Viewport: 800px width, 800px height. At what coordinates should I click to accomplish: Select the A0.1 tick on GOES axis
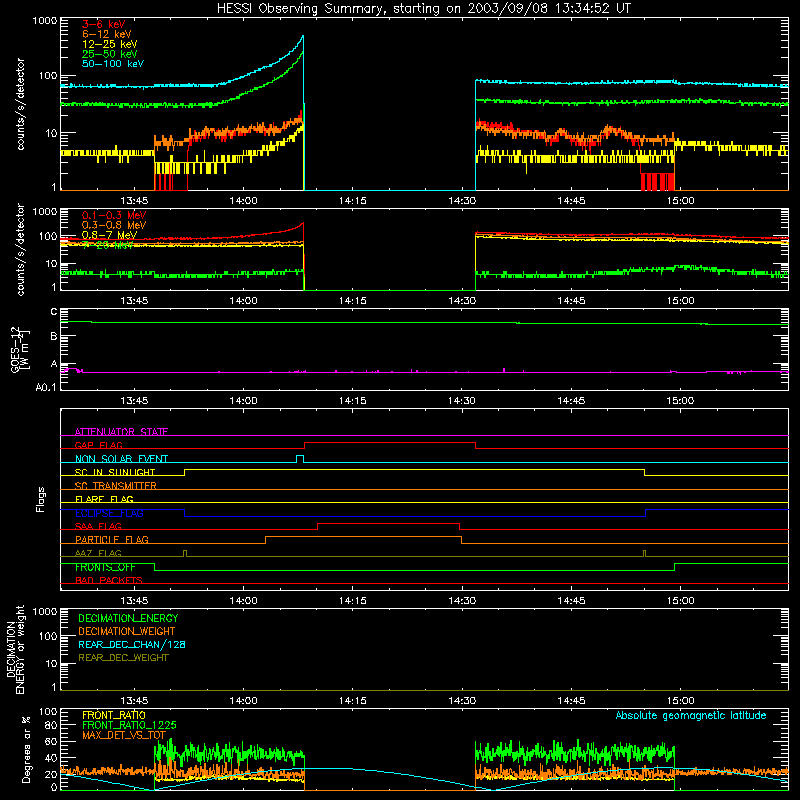coord(46,387)
